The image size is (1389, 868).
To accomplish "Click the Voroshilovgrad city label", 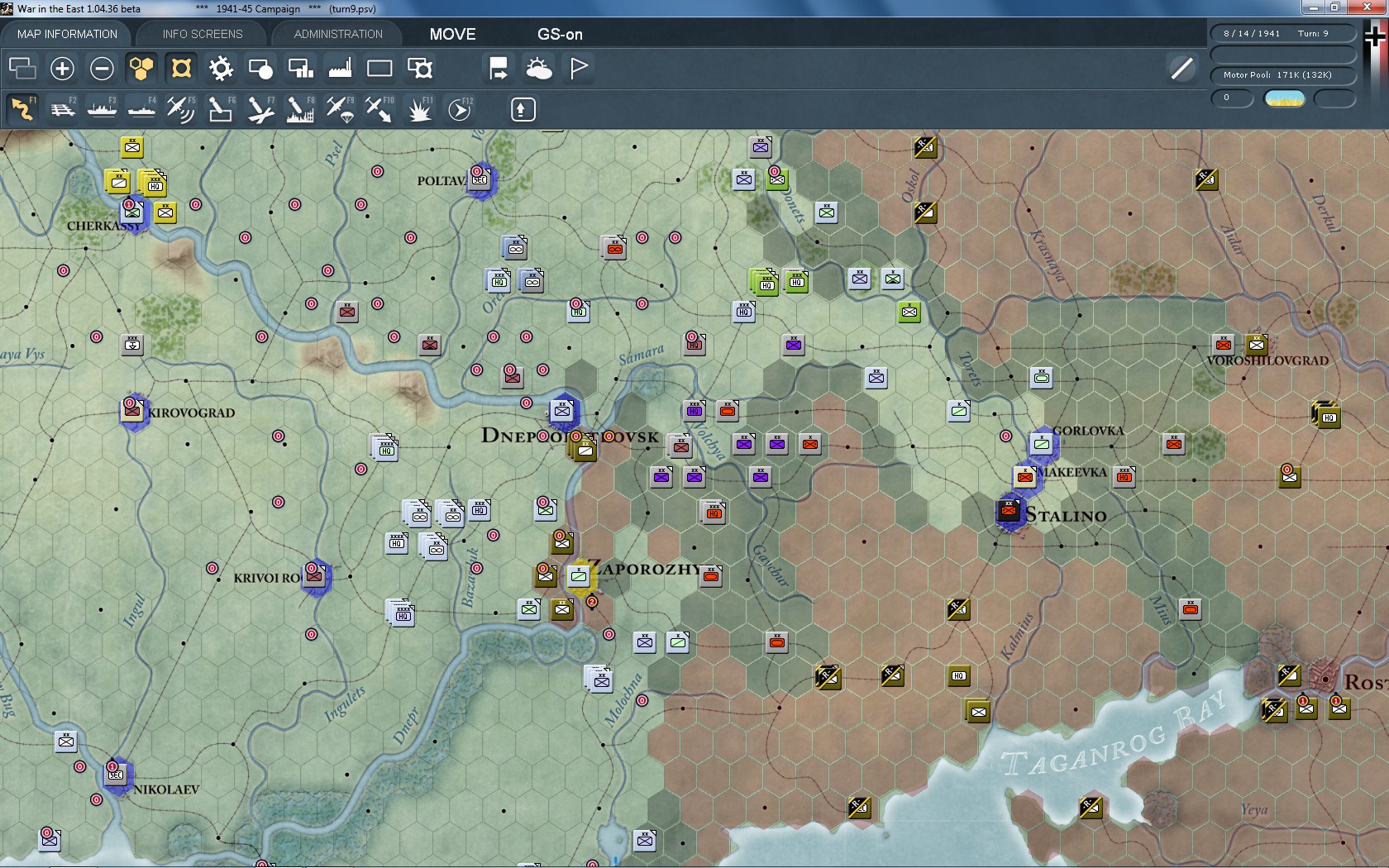I will click(x=1267, y=360).
